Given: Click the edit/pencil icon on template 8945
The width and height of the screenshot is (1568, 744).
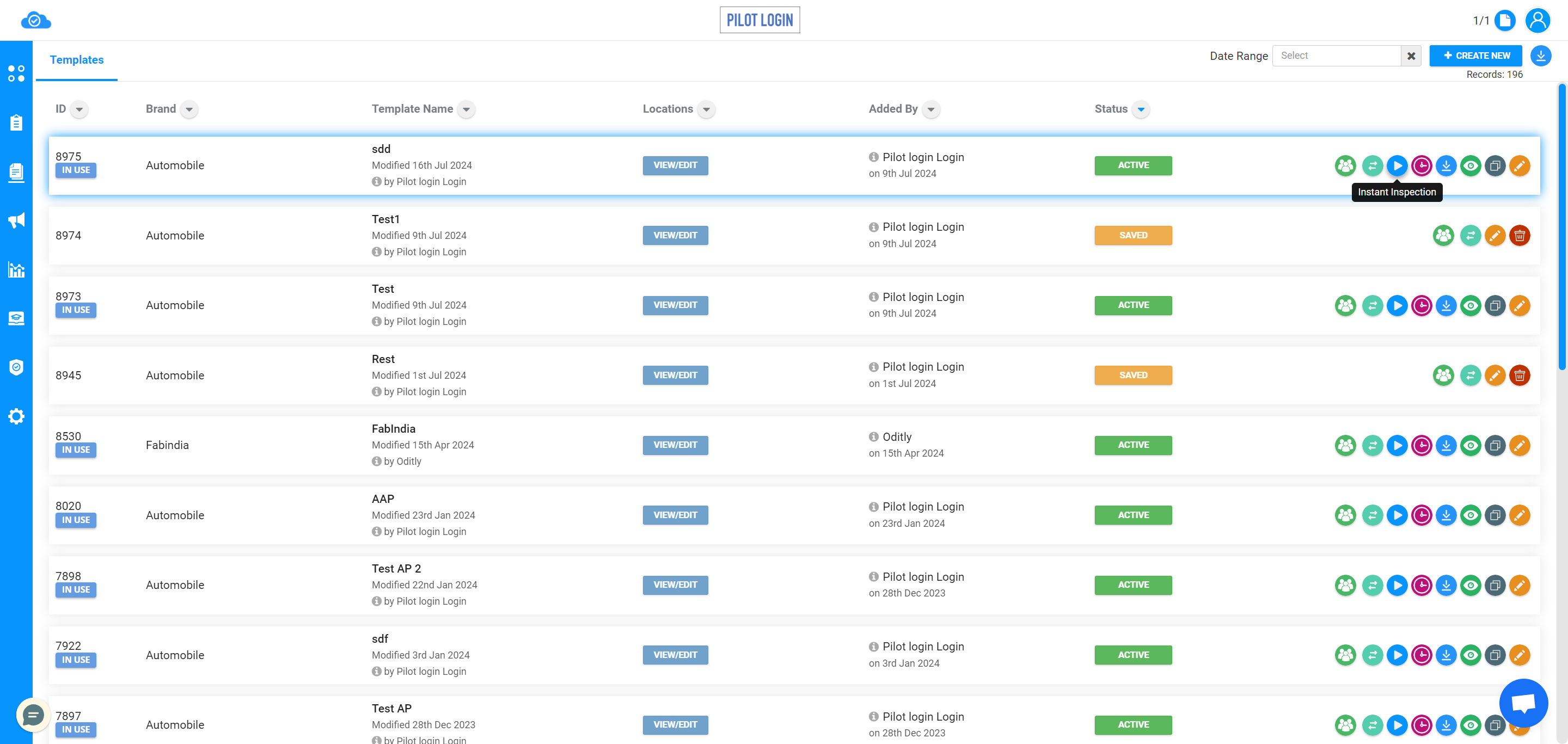Looking at the screenshot, I should [1494, 375].
